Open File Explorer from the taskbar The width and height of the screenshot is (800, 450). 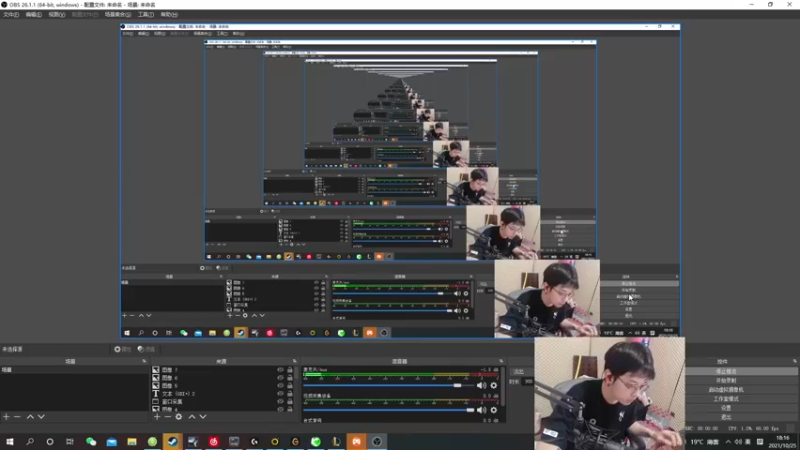[132, 441]
